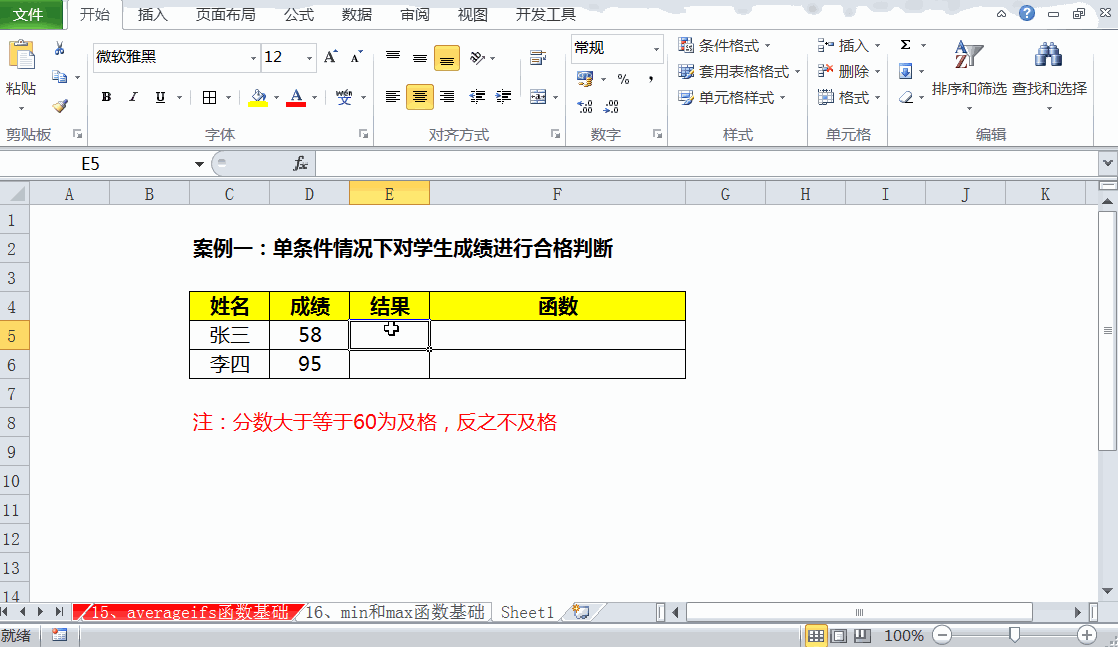Decrease font size with the A▼ icon

pyautogui.click(x=357, y=57)
